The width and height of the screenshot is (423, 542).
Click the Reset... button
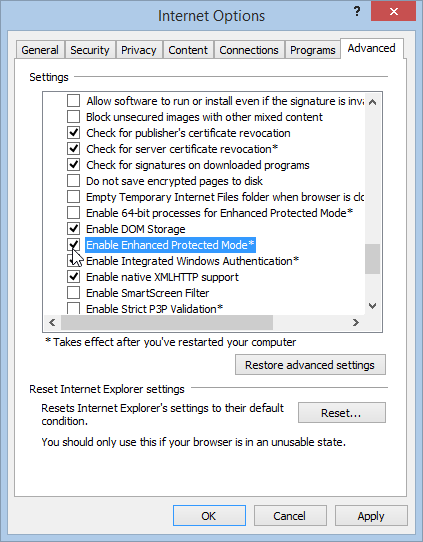341,412
